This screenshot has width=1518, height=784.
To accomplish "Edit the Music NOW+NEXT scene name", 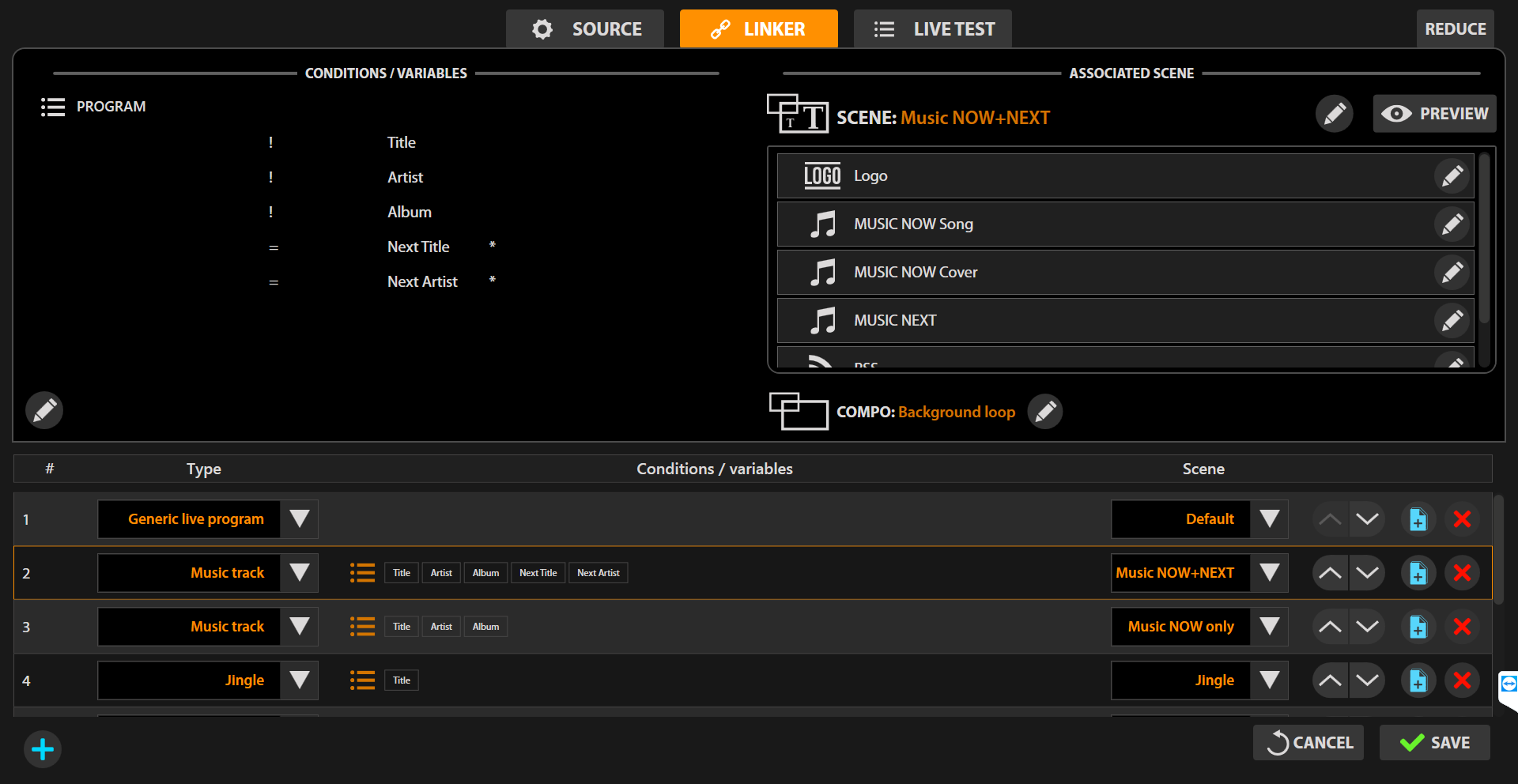I will 1334,114.
